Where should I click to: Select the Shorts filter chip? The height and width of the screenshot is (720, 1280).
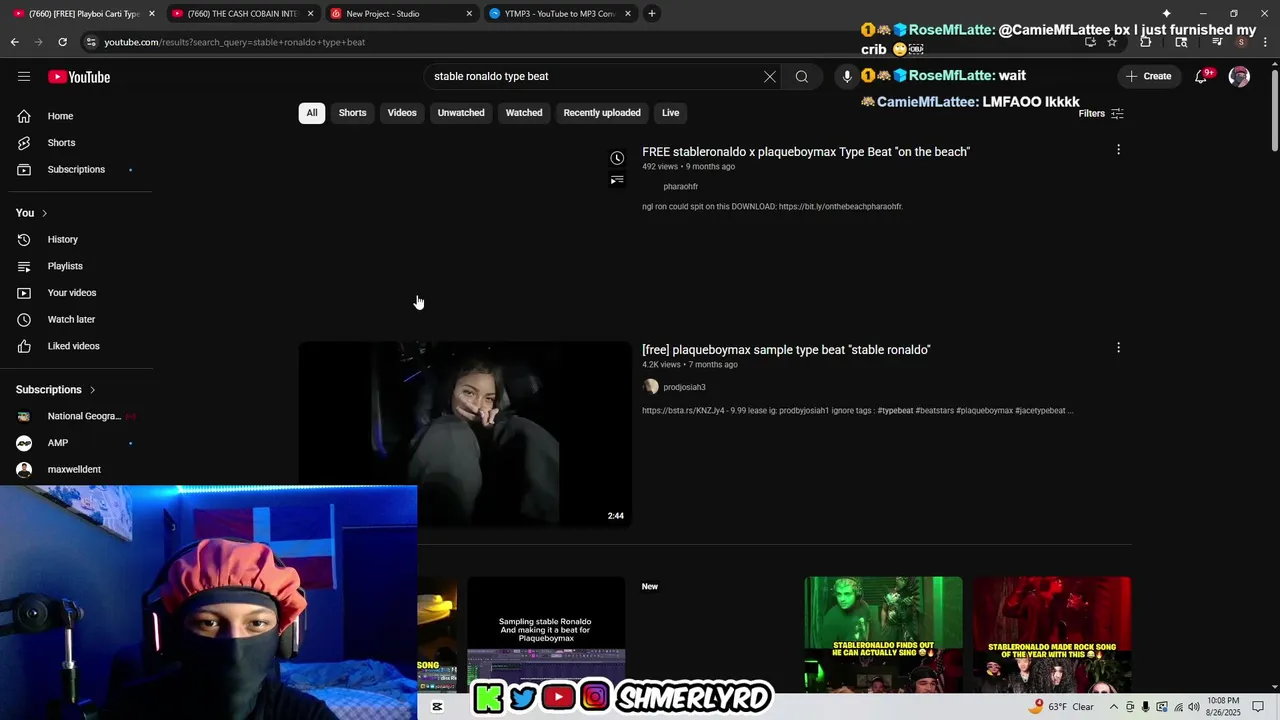tap(352, 113)
